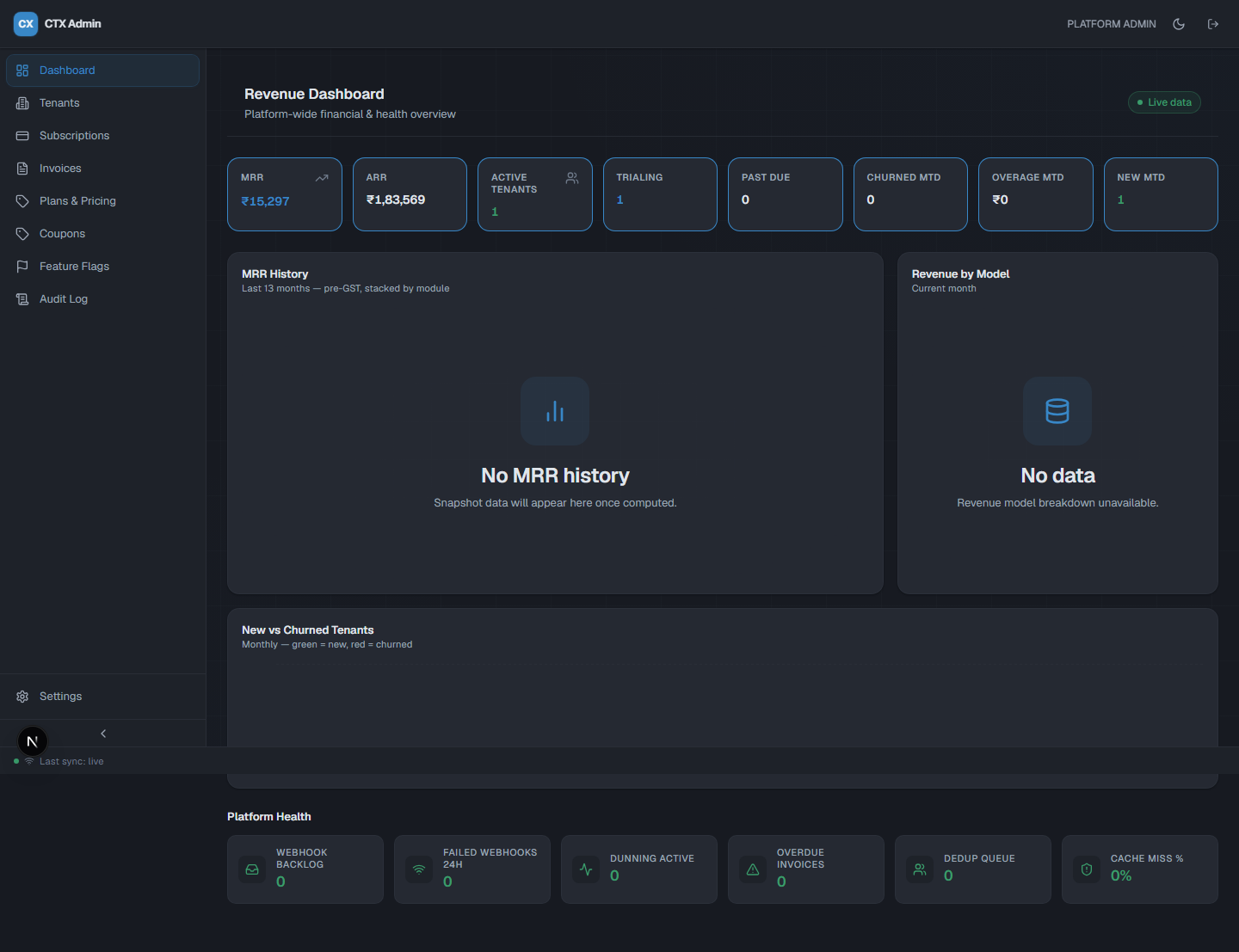Click the 'Revenue Dashboard' page title
Viewport: 1239px width, 952px height.
click(314, 94)
